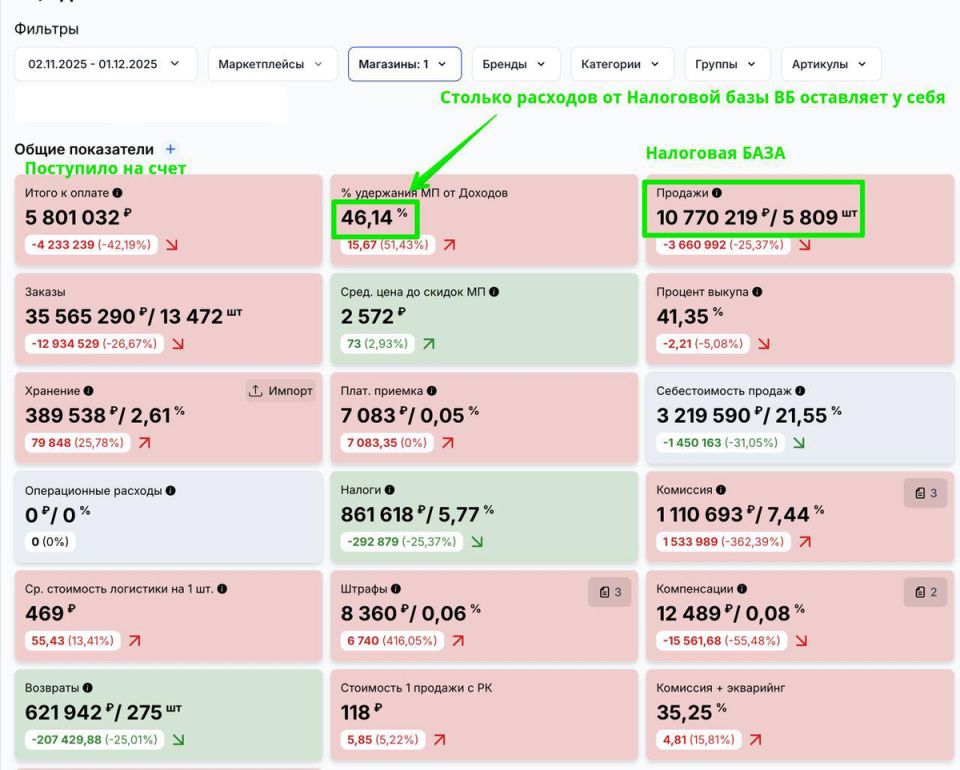This screenshot has height=770, width=960.
Task: Open the Магазины: 1 filter dropdown
Action: (404, 63)
